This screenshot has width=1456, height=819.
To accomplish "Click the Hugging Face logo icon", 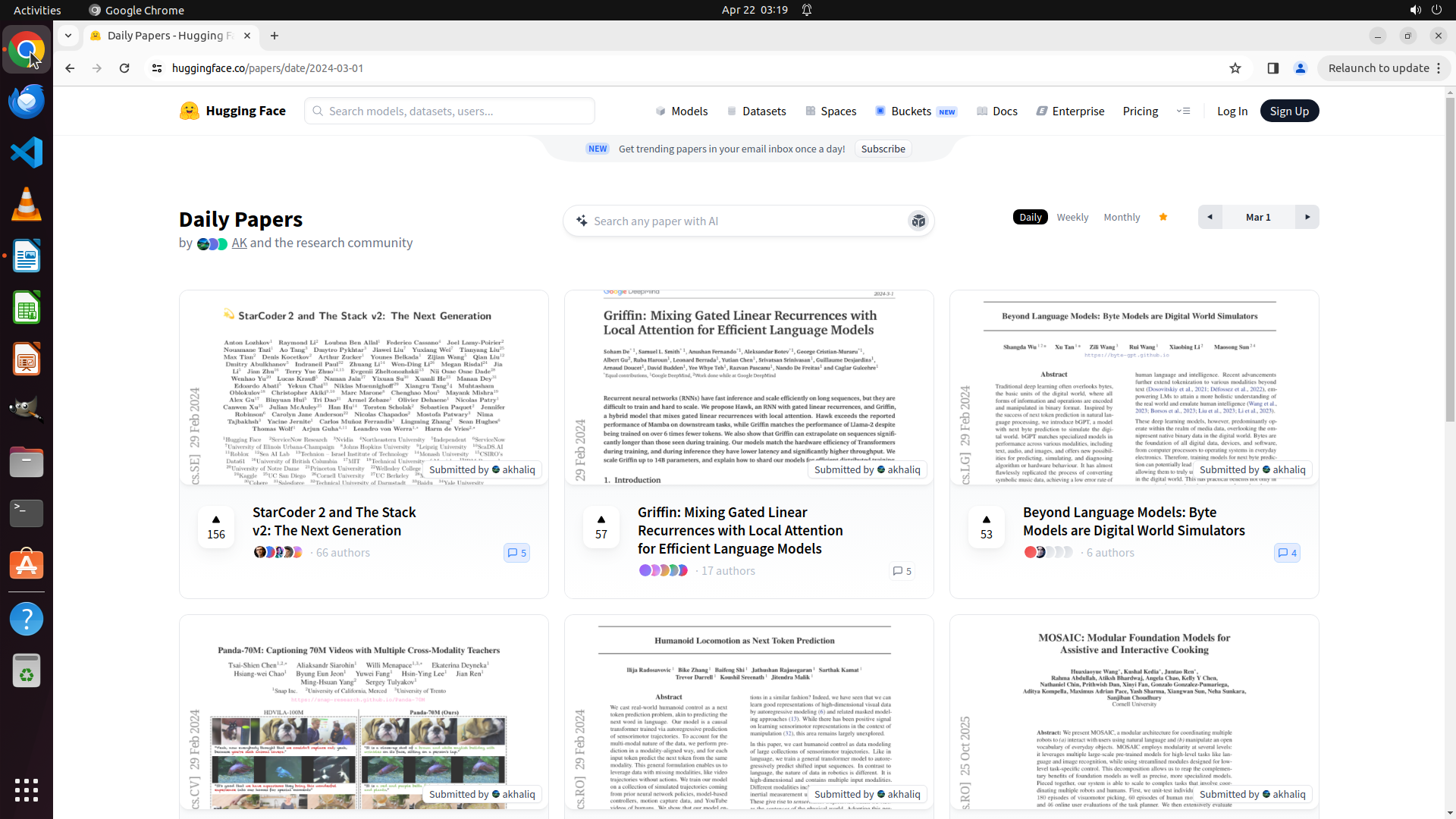I will point(190,111).
